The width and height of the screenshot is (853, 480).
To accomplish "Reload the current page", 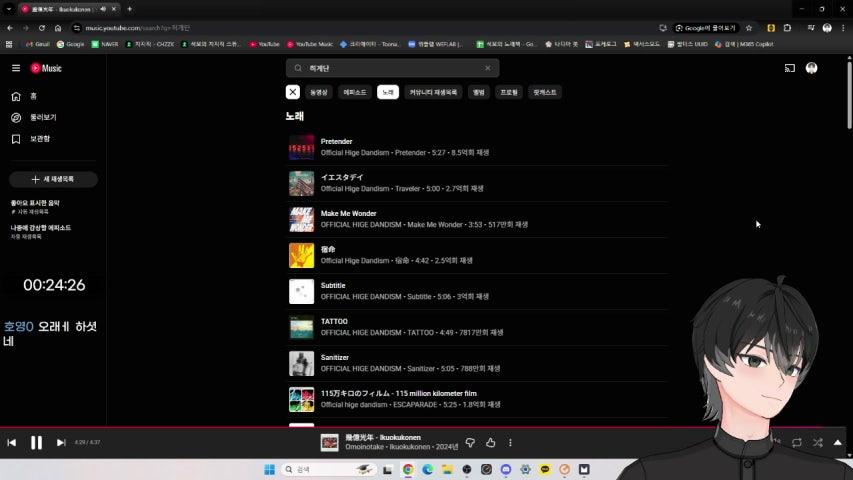I will (x=42, y=28).
